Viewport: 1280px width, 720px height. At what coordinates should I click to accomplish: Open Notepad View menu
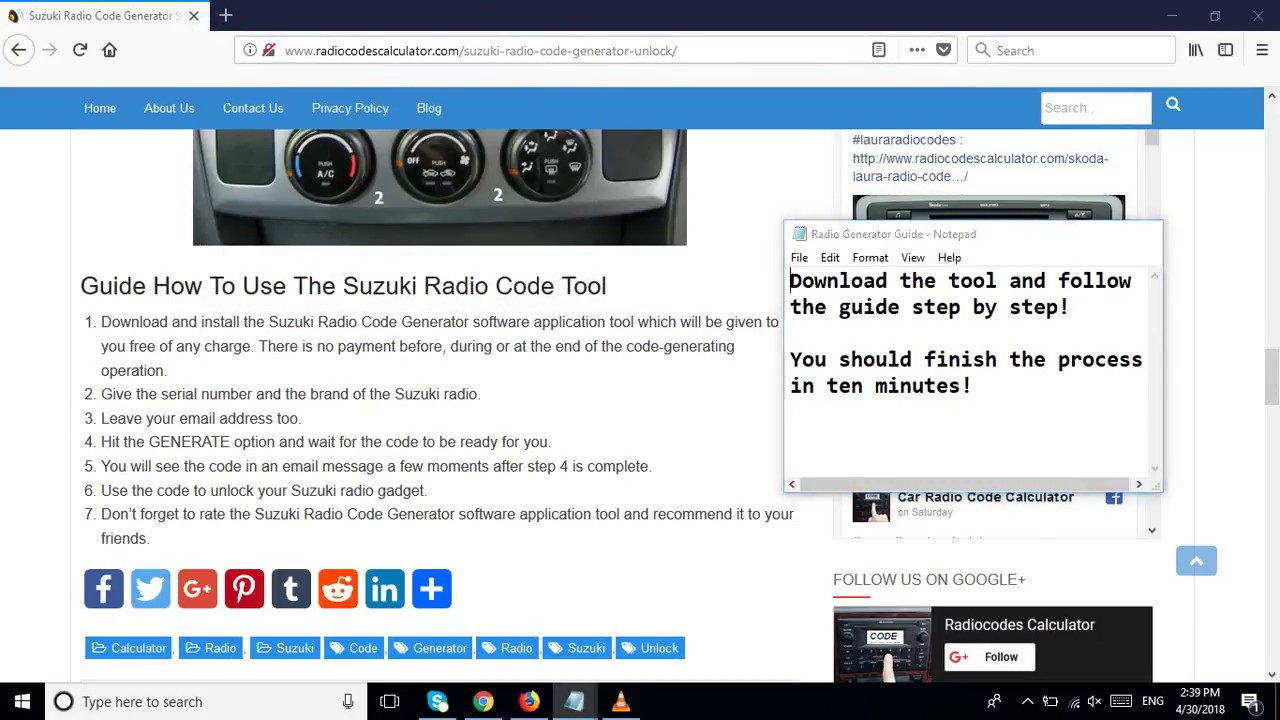click(913, 258)
